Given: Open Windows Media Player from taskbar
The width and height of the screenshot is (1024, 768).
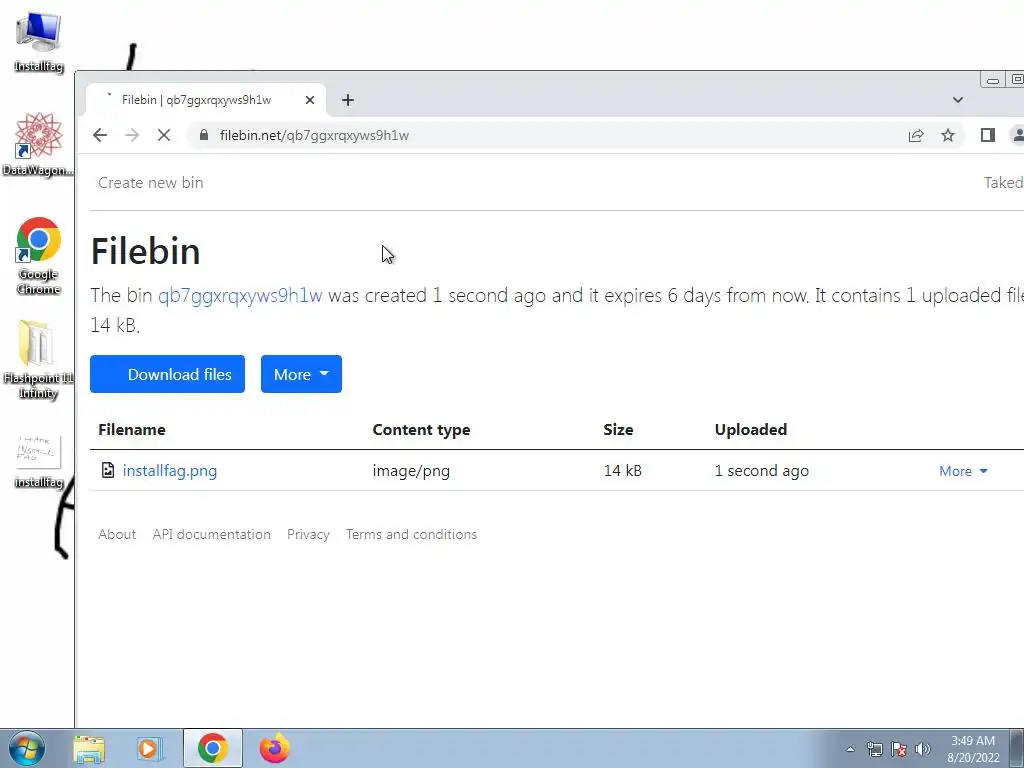Looking at the screenshot, I should (x=149, y=748).
